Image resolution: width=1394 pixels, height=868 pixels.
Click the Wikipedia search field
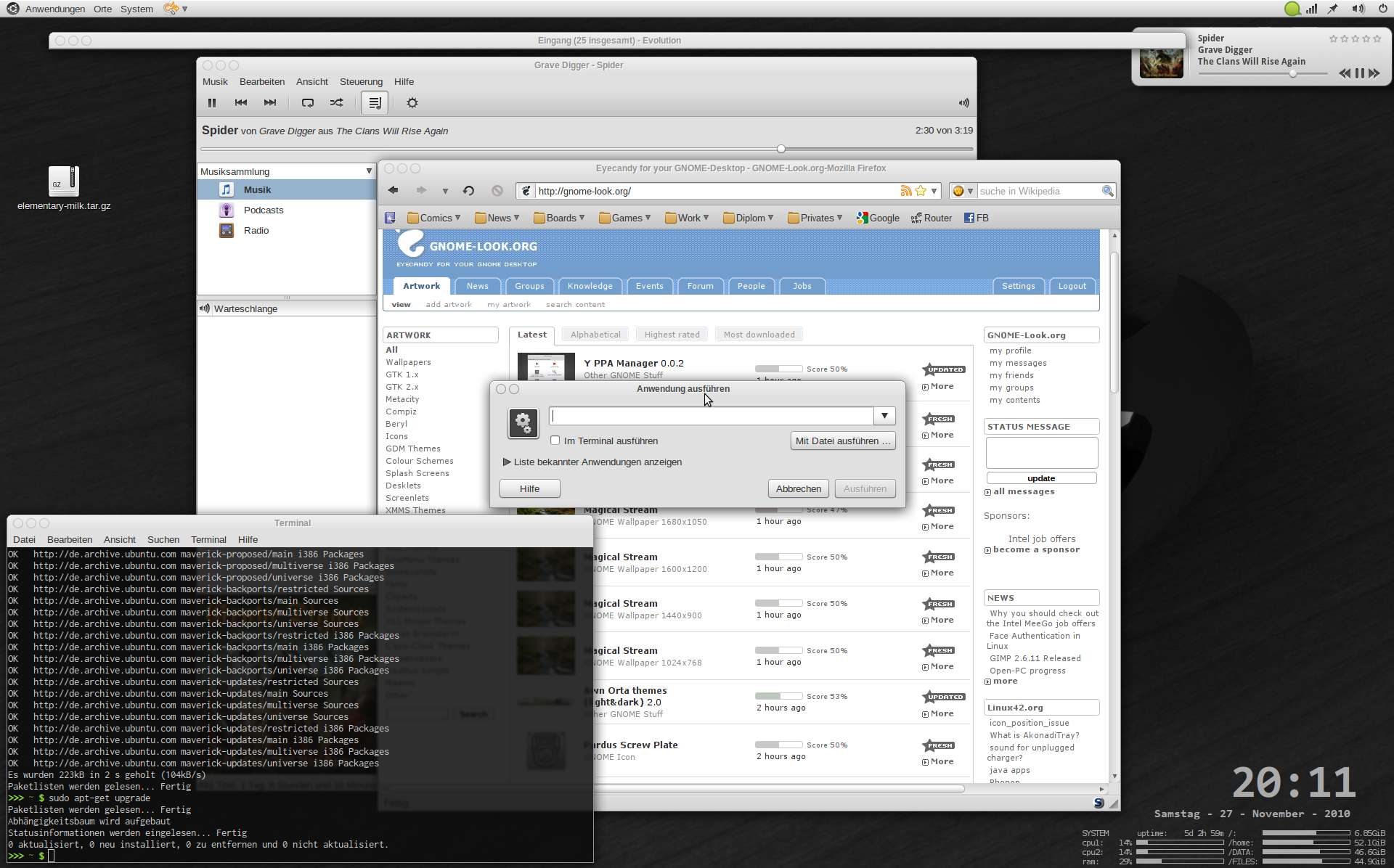click(1038, 191)
